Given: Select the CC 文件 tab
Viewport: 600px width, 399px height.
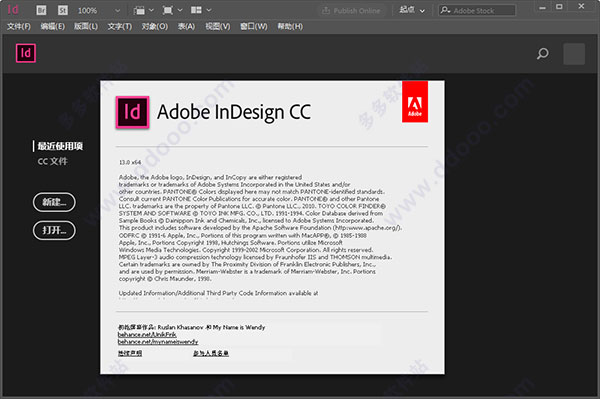Looking at the screenshot, I should 53,161.
